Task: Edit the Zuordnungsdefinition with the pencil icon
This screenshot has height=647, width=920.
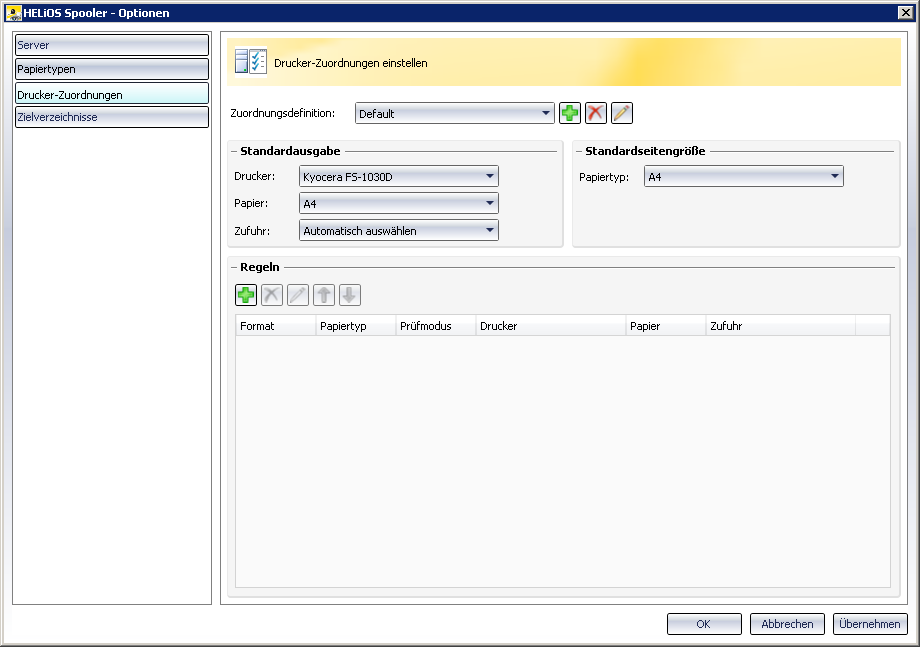Action: click(x=622, y=113)
